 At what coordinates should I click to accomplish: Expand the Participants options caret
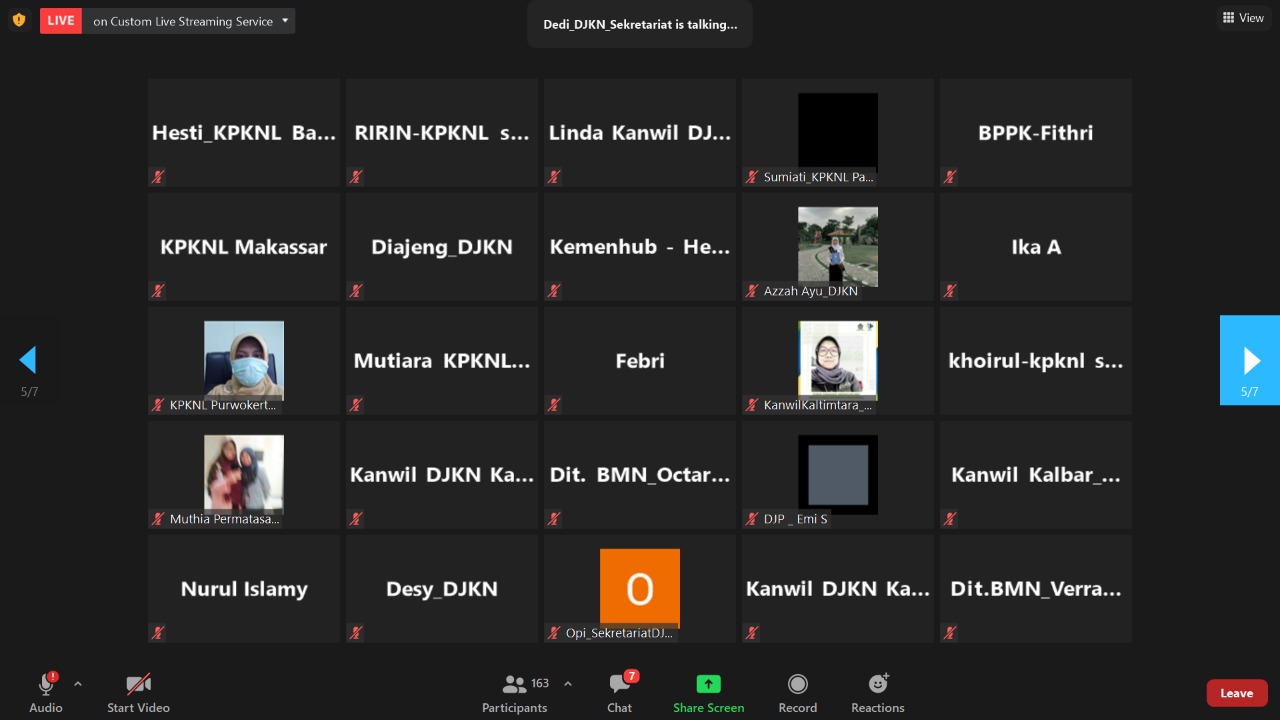[568, 684]
